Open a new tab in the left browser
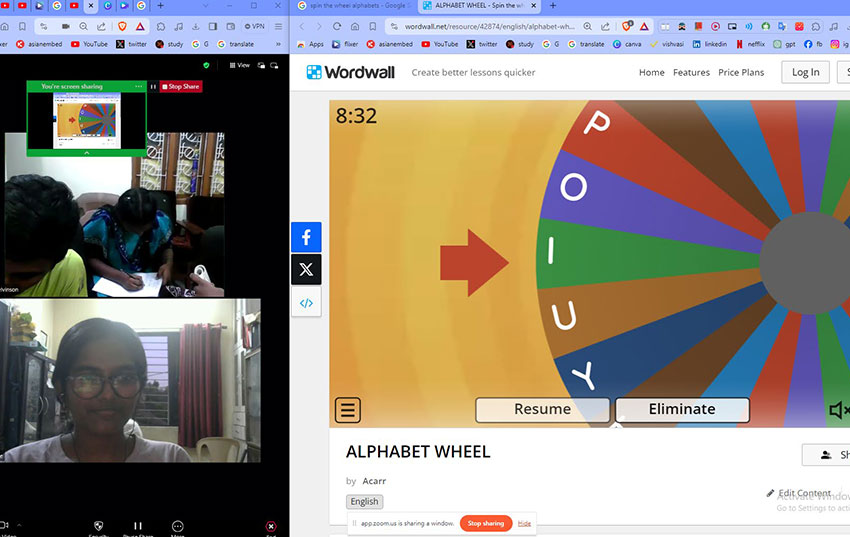Viewport: 850px width, 537px height. click(x=160, y=5)
